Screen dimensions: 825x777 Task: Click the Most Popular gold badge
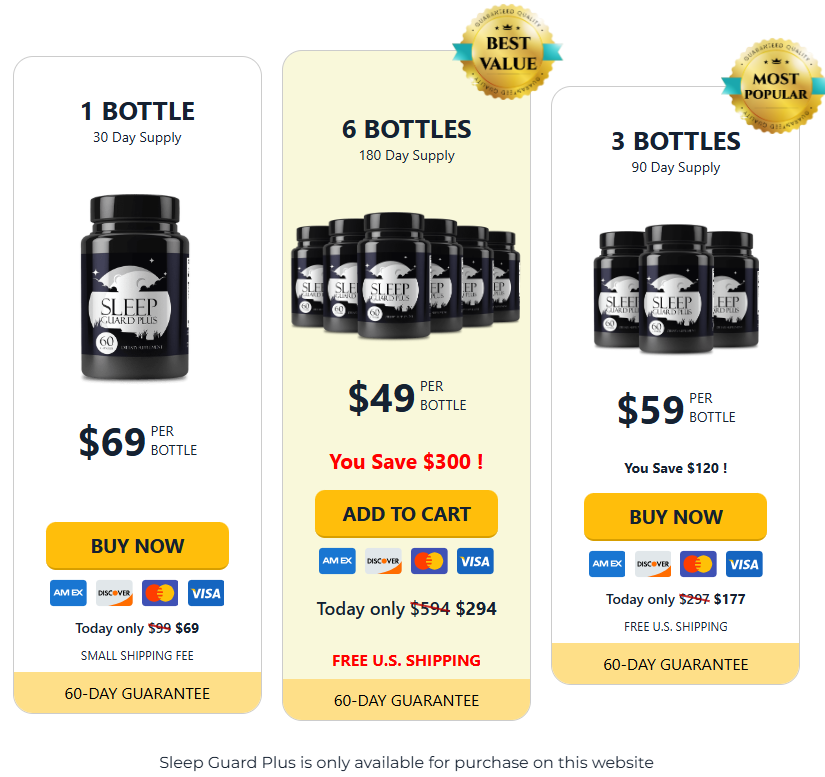[x=776, y=86]
